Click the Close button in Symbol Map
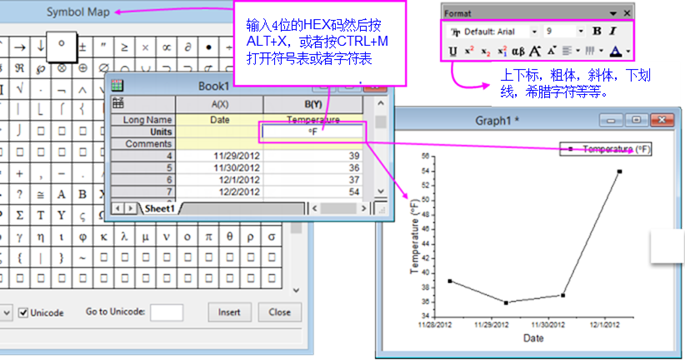The width and height of the screenshot is (685, 363). tap(280, 312)
